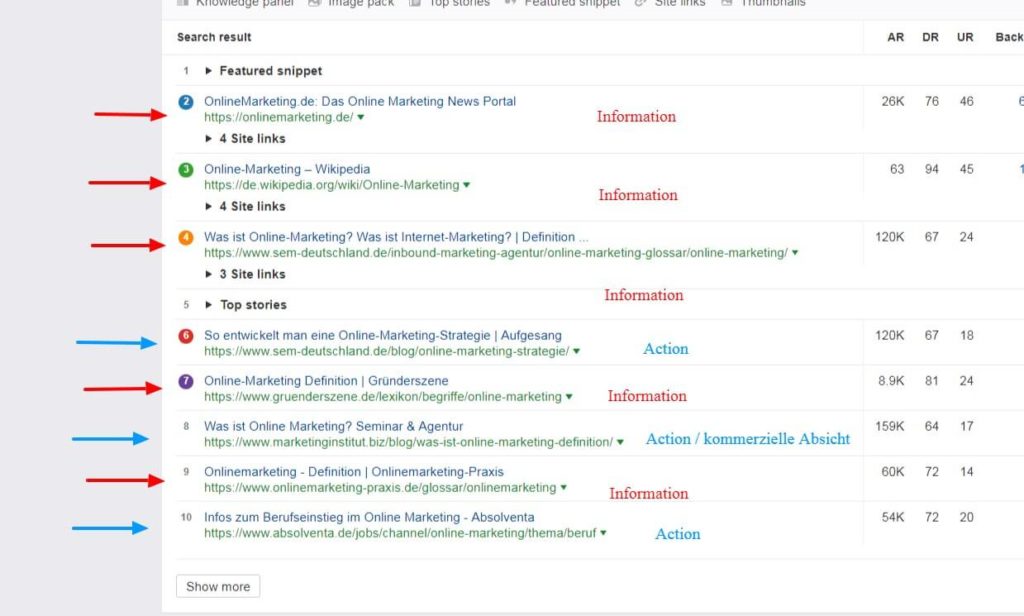The height and width of the screenshot is (616, 1024).
Task: Click the red position 6 badge
Action: click(186, 336)
